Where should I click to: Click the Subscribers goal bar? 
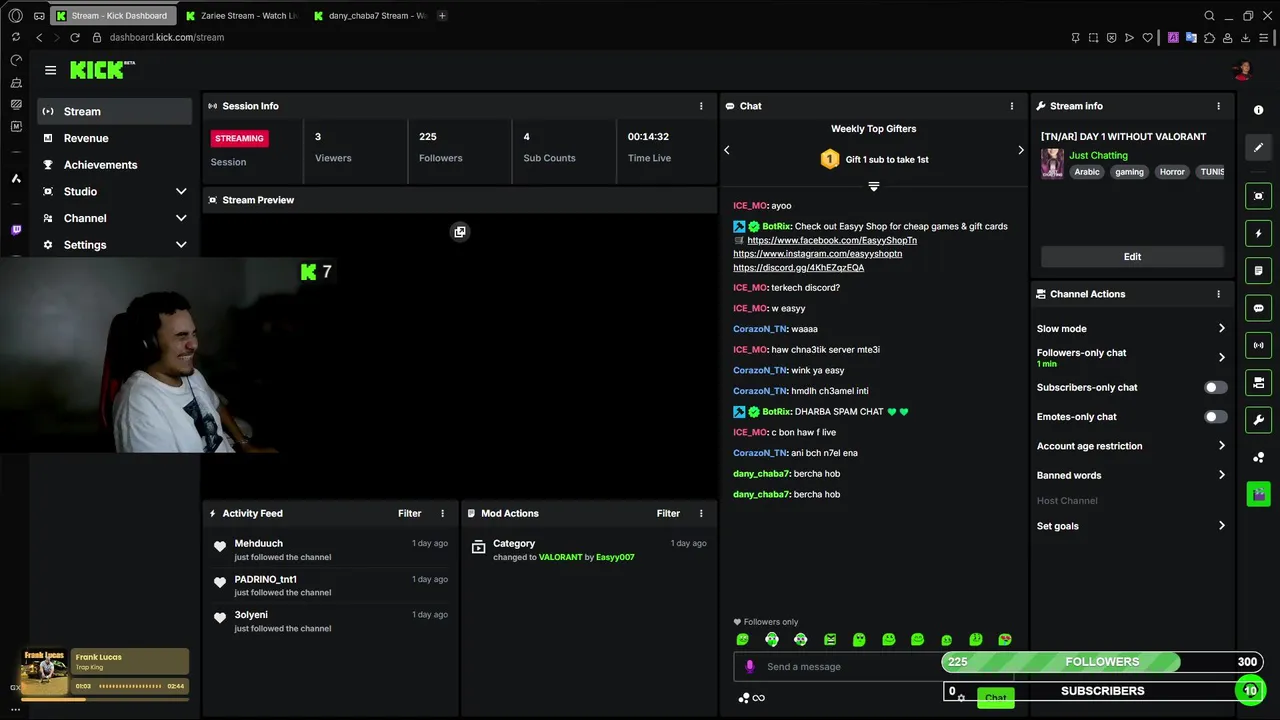tap(1103, 691)
